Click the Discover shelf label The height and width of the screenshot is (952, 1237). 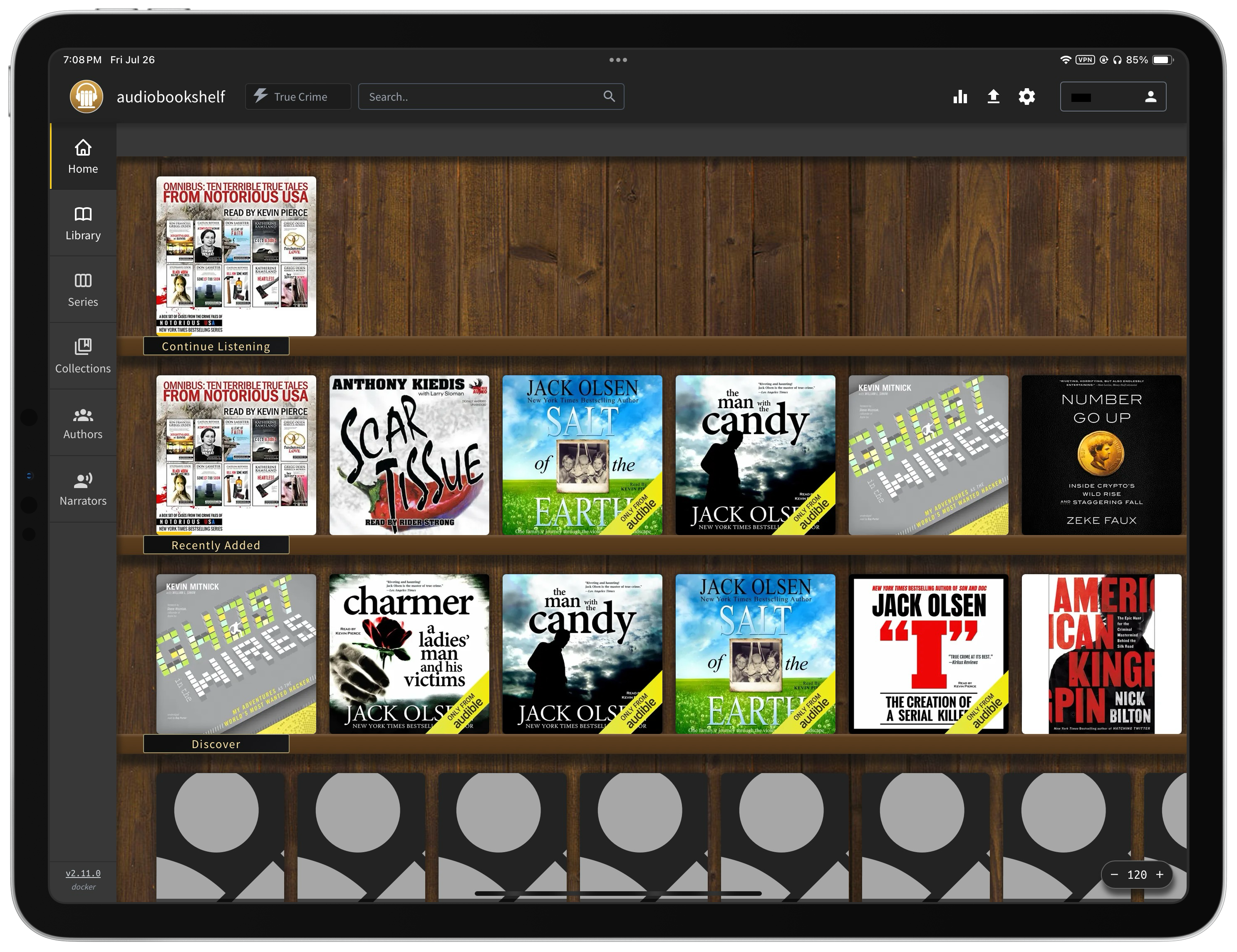click(216, 744)
